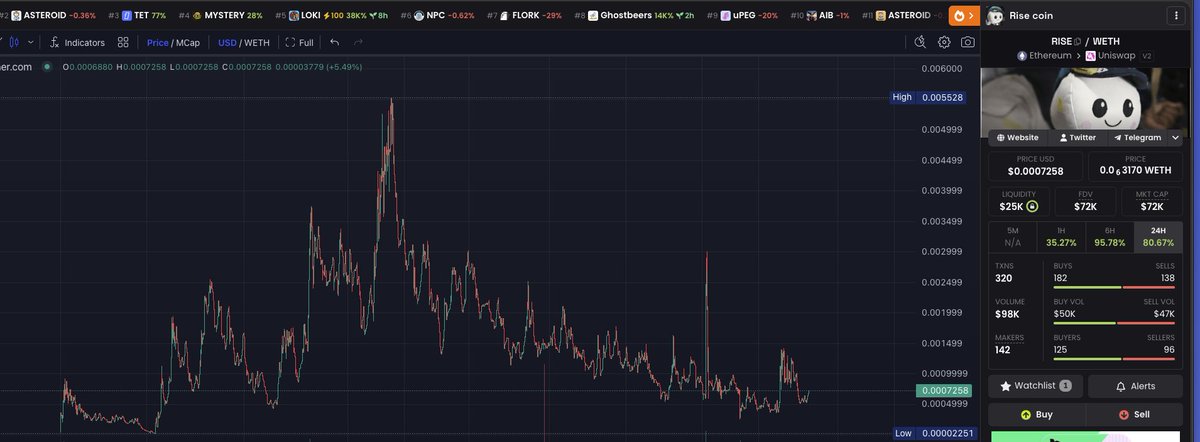
Task: Toggle the green live status dot
Action: [47, 67]
